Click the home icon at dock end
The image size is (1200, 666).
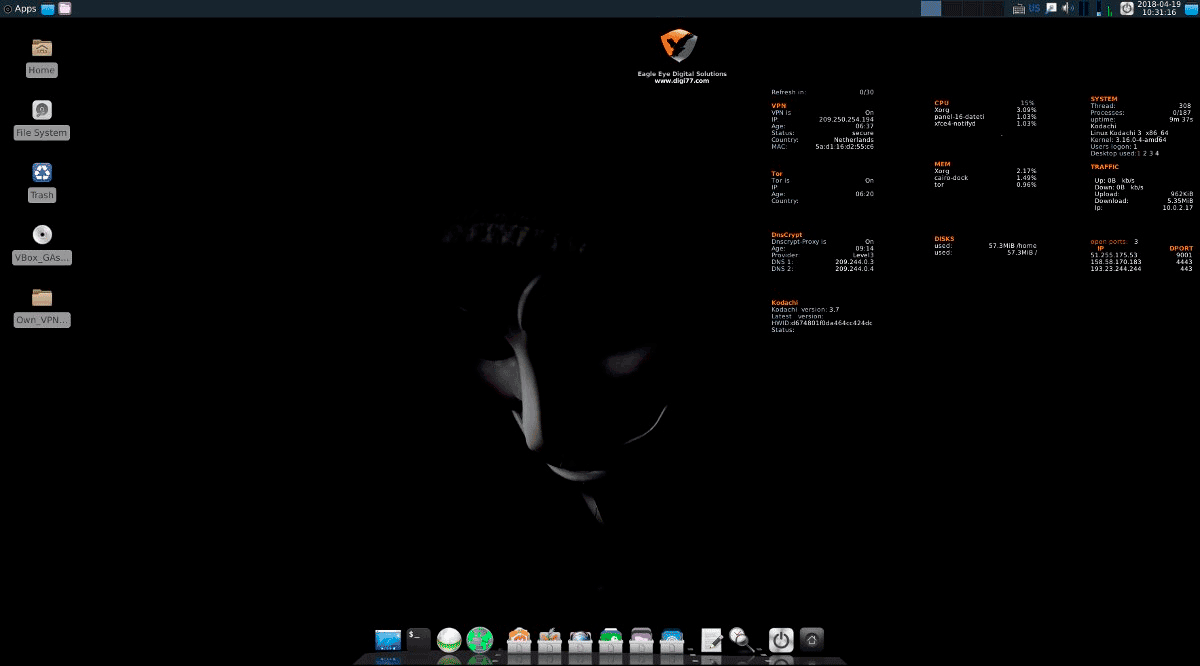(x=812, y=640)
